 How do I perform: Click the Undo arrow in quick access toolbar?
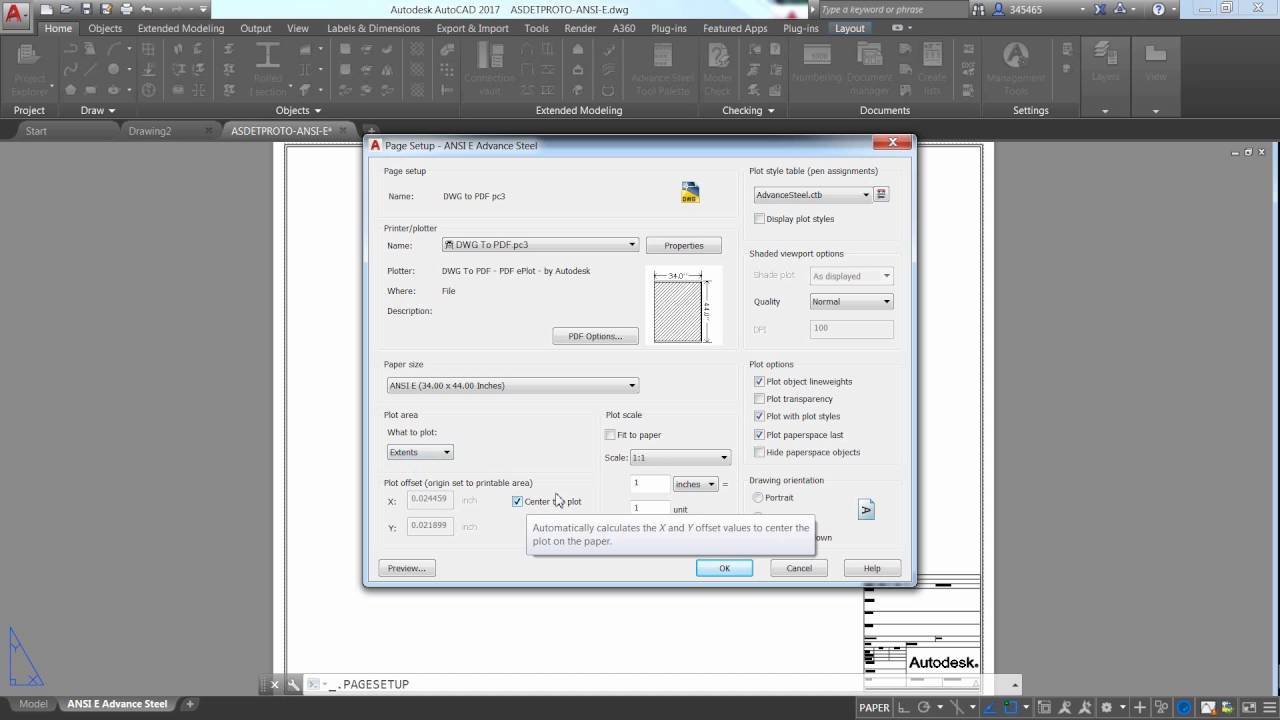pos(146,9)
